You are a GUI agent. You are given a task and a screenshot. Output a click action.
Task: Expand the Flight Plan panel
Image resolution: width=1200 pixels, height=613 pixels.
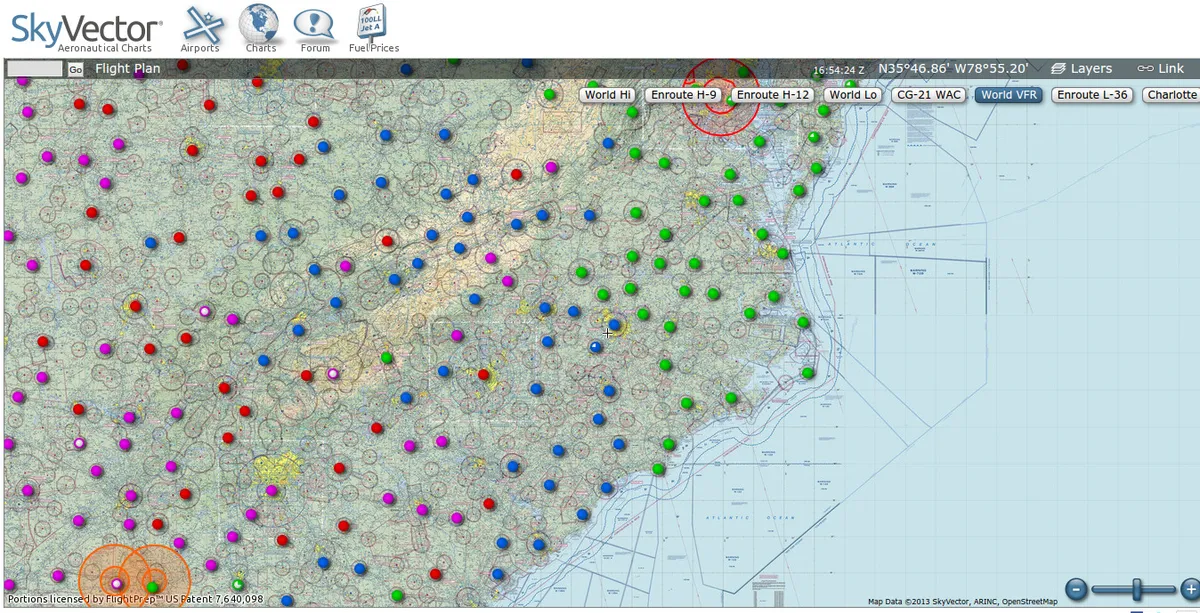(x=127, y=69)
